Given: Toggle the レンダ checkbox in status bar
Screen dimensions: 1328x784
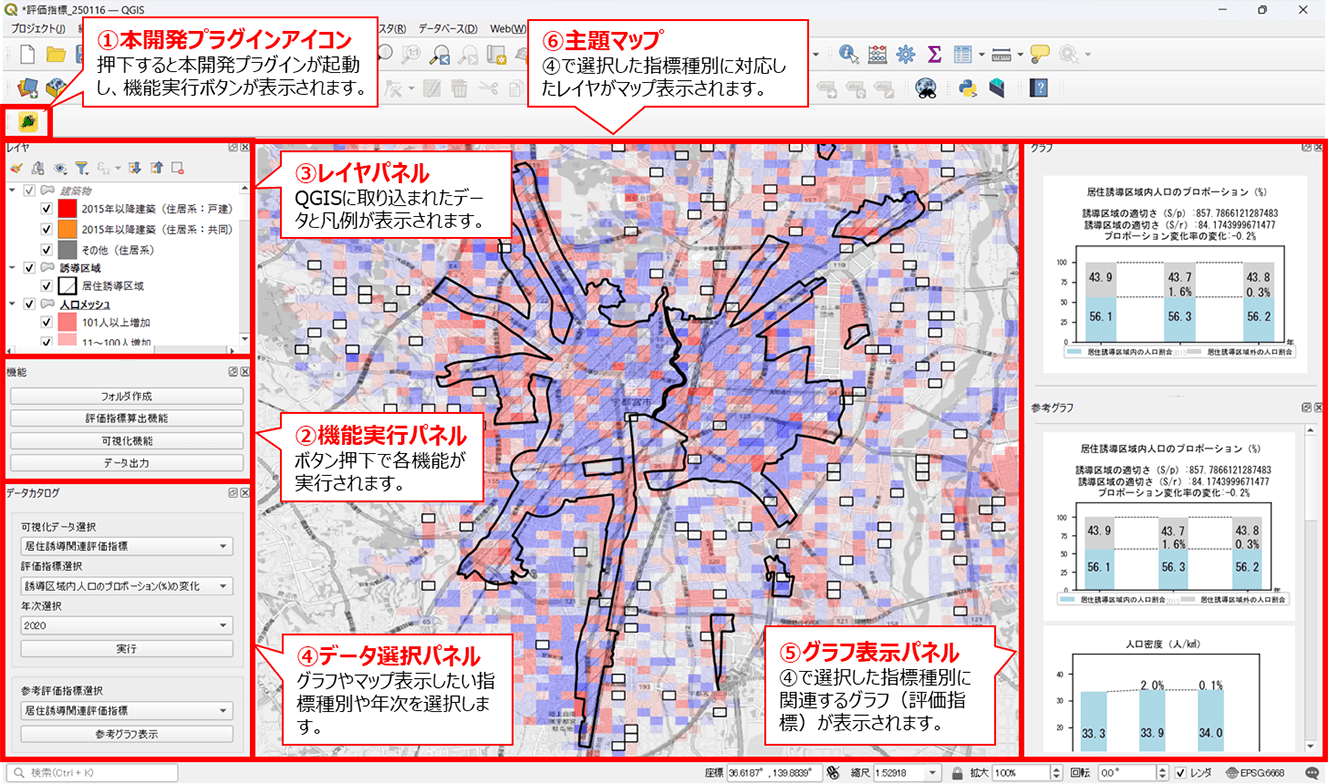Looking at the screenshot, I should click(x=1181, y=773).
